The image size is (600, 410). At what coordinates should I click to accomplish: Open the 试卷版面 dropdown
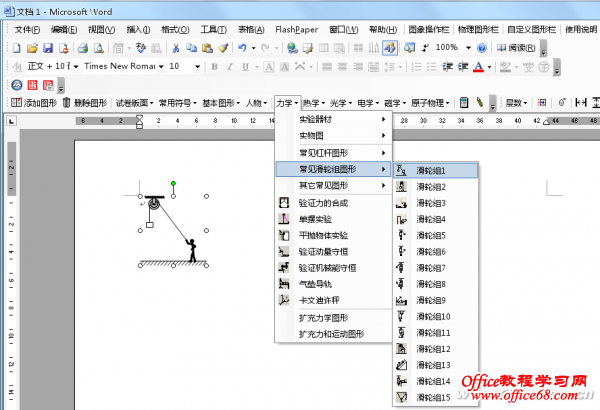point(134,103)
